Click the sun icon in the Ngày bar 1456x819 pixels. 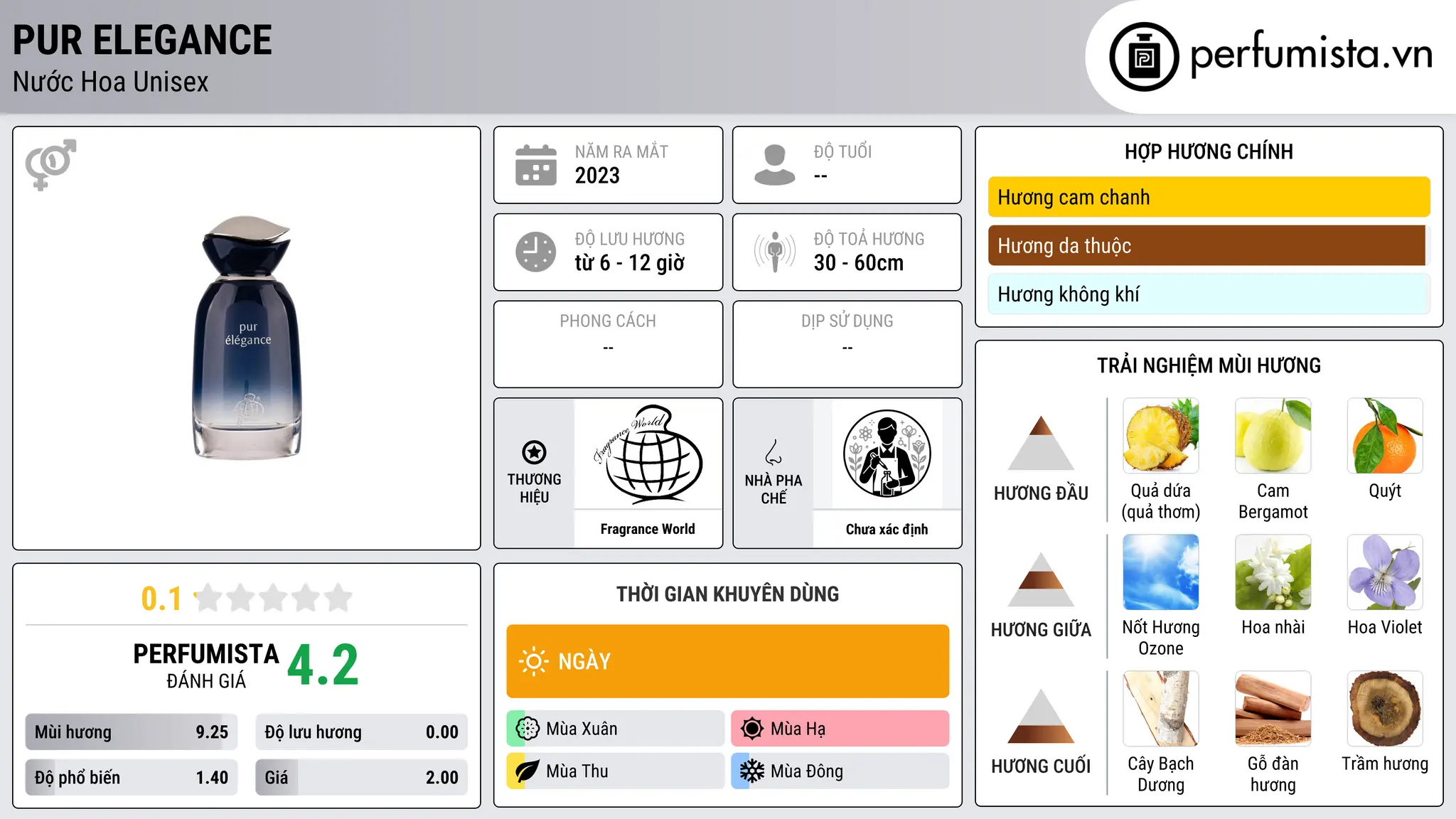pos(533,661)
